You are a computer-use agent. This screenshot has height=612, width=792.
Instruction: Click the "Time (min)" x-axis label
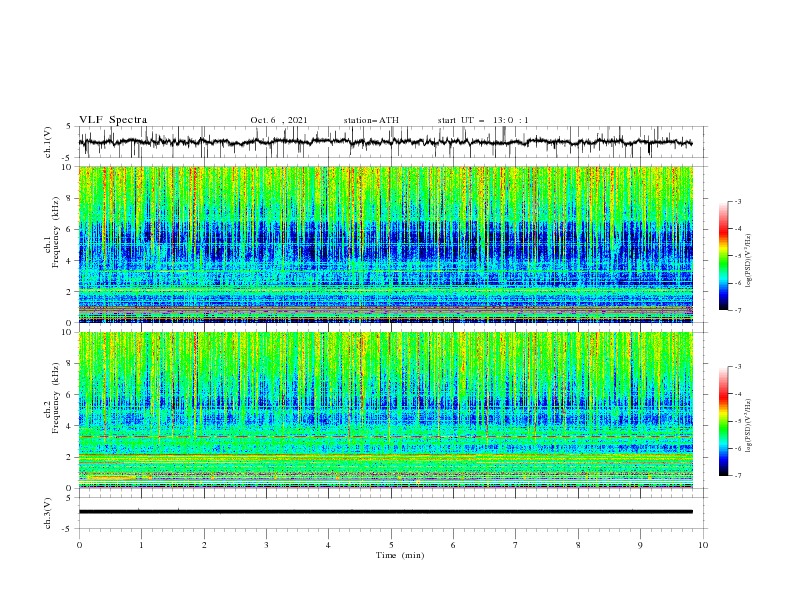pyautogui.click(x=400, y=555)
